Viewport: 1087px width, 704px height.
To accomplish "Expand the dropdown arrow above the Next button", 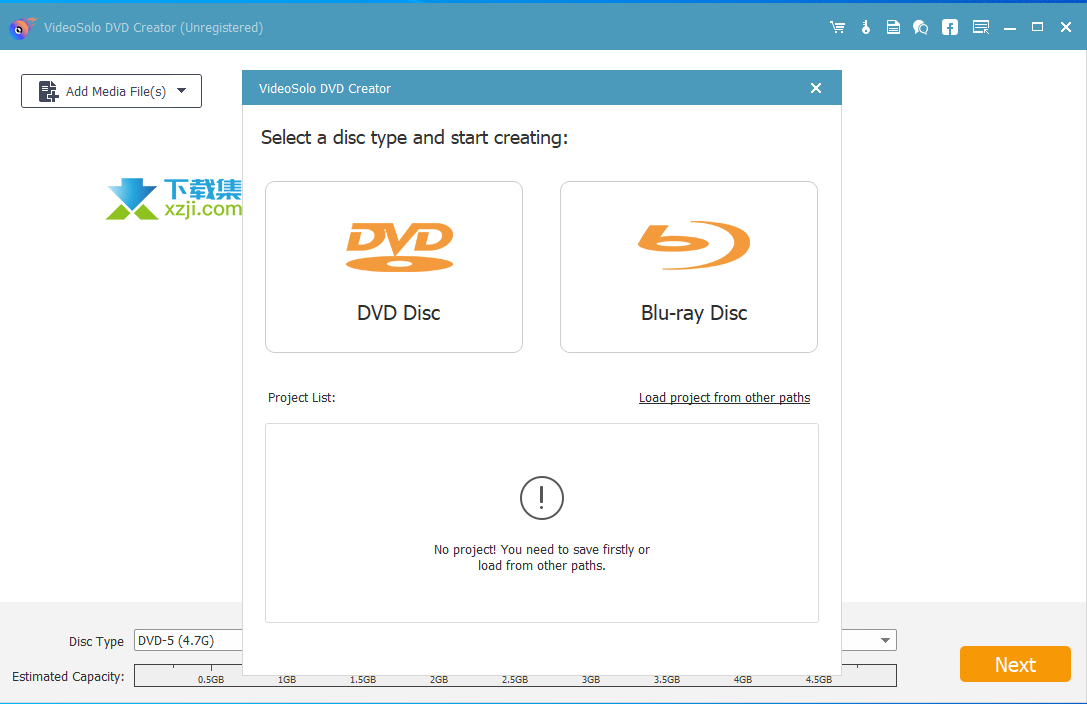I will tap(885, 640).
